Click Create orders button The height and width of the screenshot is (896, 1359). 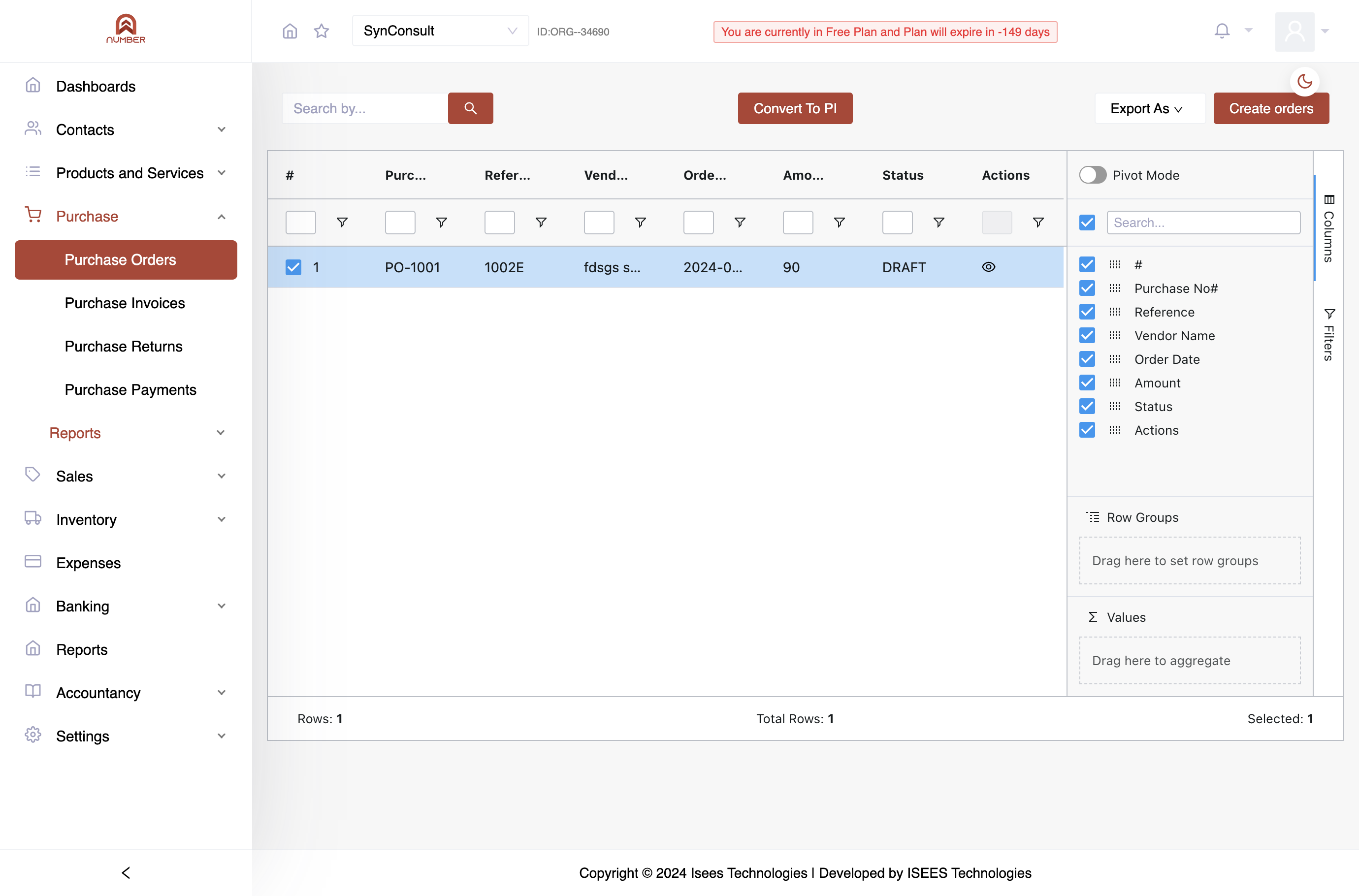pos(1271,108)
